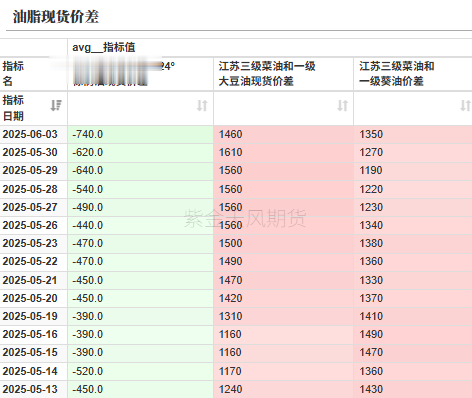Click the 1330 value cell
472x398 pixels.
coord(413,280)
